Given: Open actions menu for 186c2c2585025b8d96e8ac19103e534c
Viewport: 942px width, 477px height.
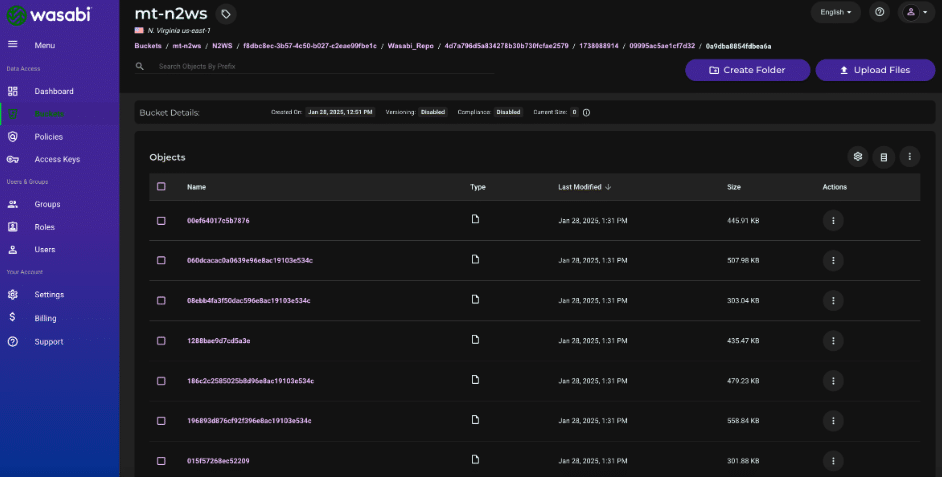Looking at the screenshot, I should (x=833, y=381).
